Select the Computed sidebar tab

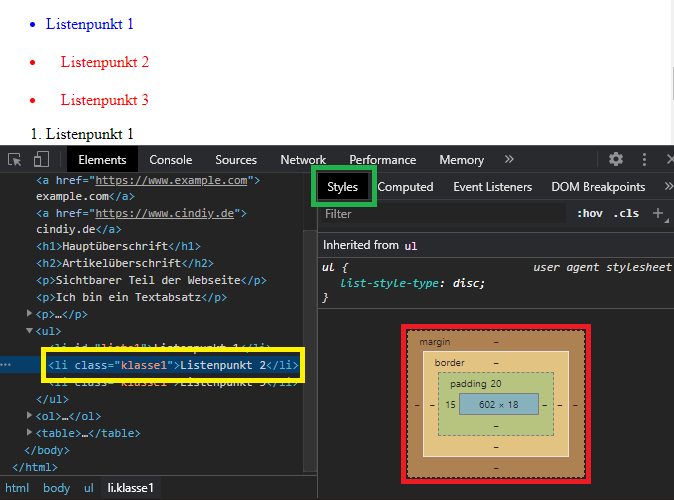(405, 187)
